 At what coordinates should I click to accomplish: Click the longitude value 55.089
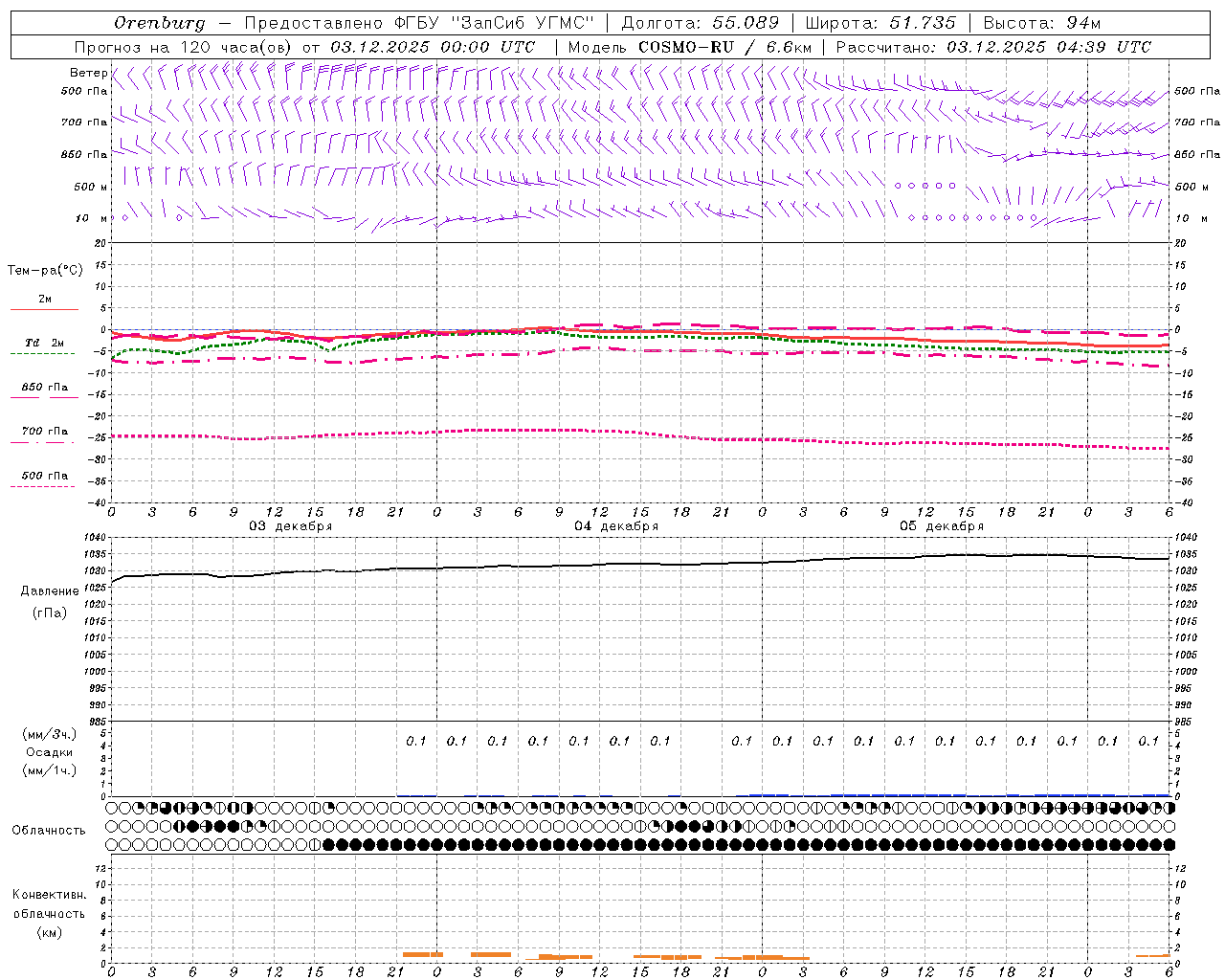[x=746, y=23]
